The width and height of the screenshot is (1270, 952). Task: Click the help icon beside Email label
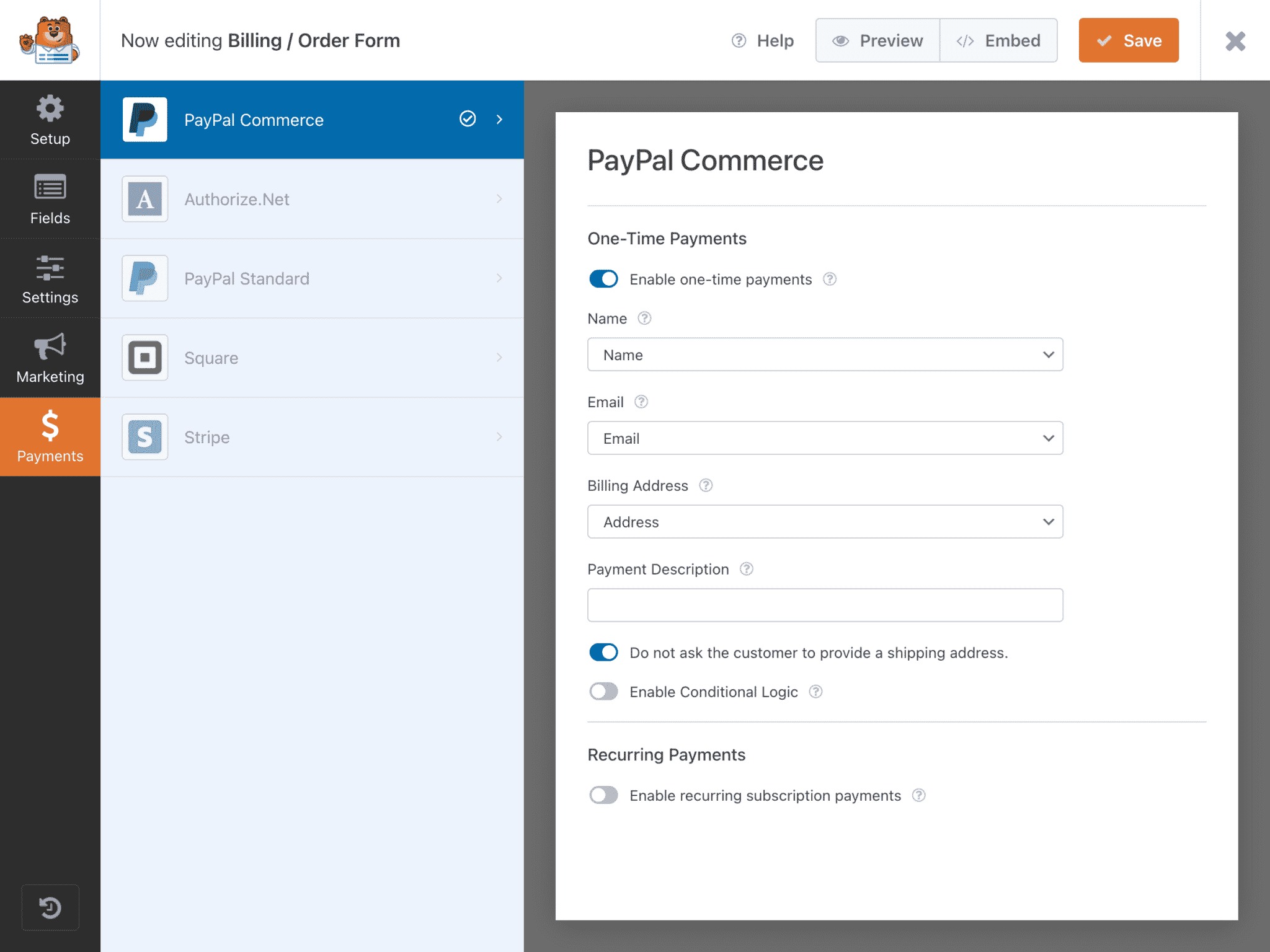(641, 402)
